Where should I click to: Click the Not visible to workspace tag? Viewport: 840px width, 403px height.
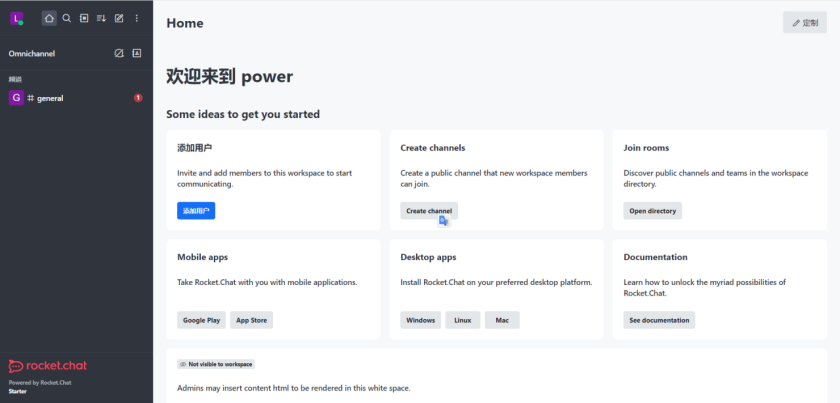click(216, 364)
